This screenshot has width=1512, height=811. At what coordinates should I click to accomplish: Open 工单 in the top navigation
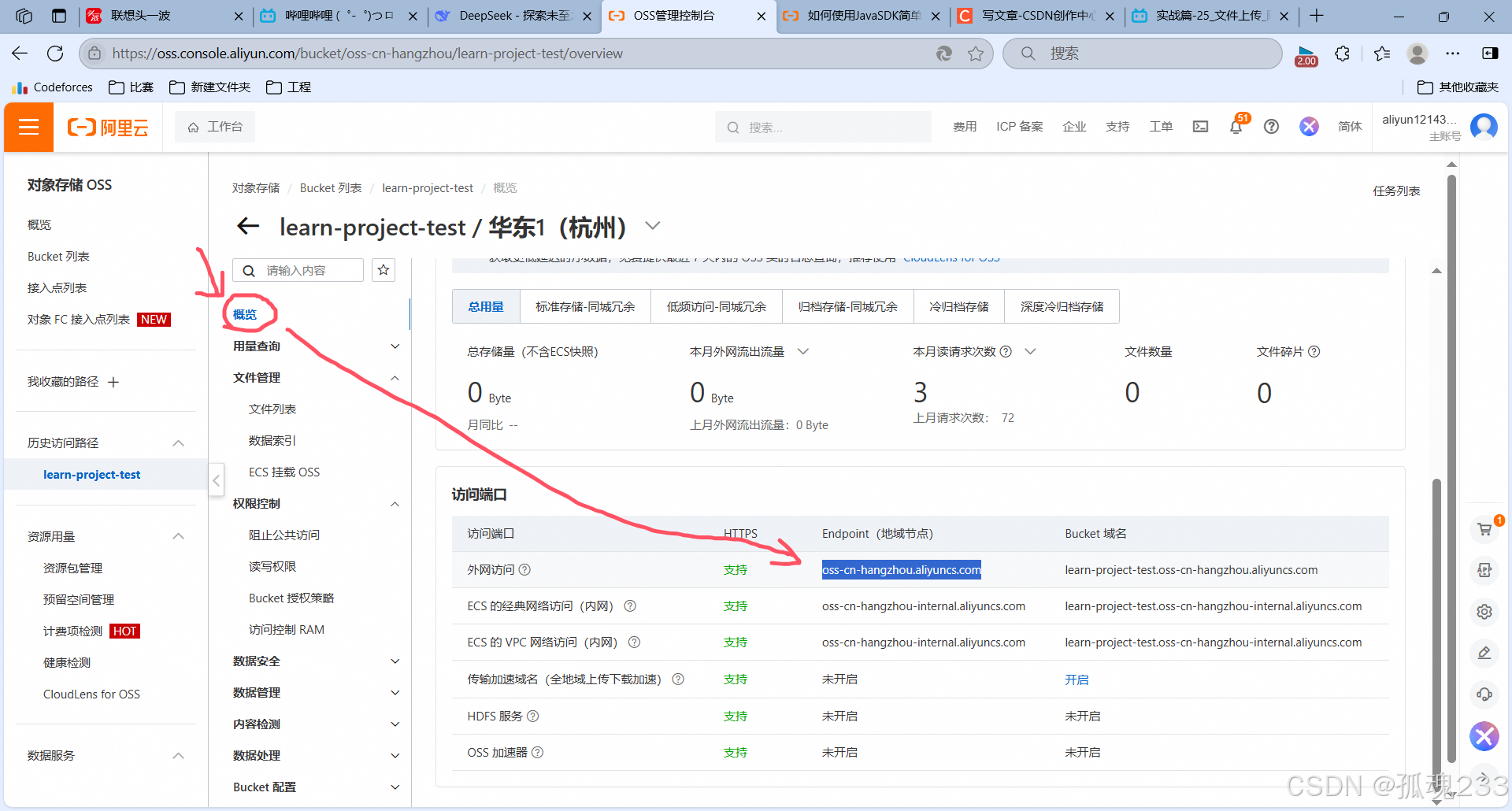click(x=1161, y=127)
